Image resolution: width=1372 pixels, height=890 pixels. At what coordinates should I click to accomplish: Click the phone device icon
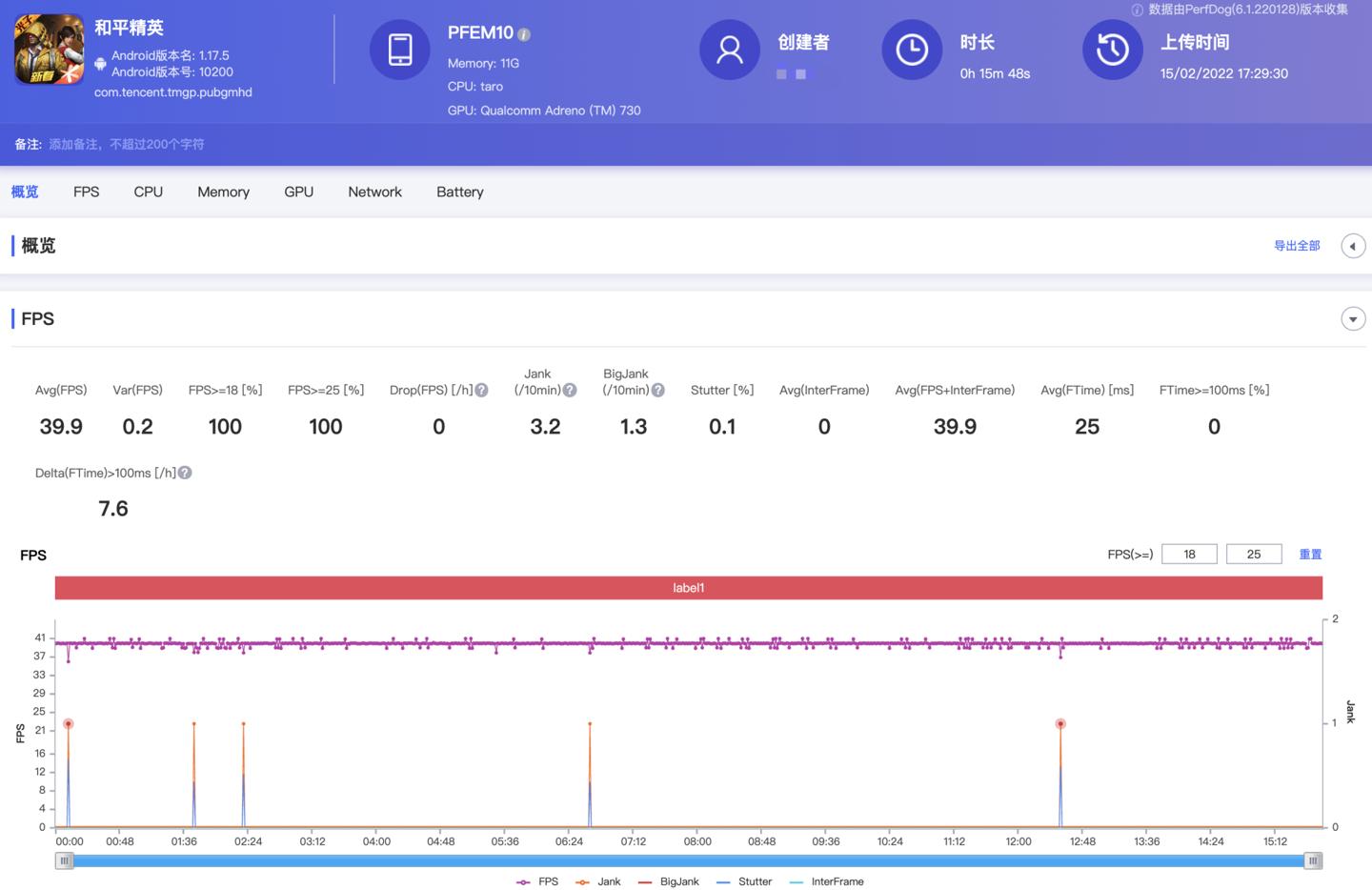(399, 50)
